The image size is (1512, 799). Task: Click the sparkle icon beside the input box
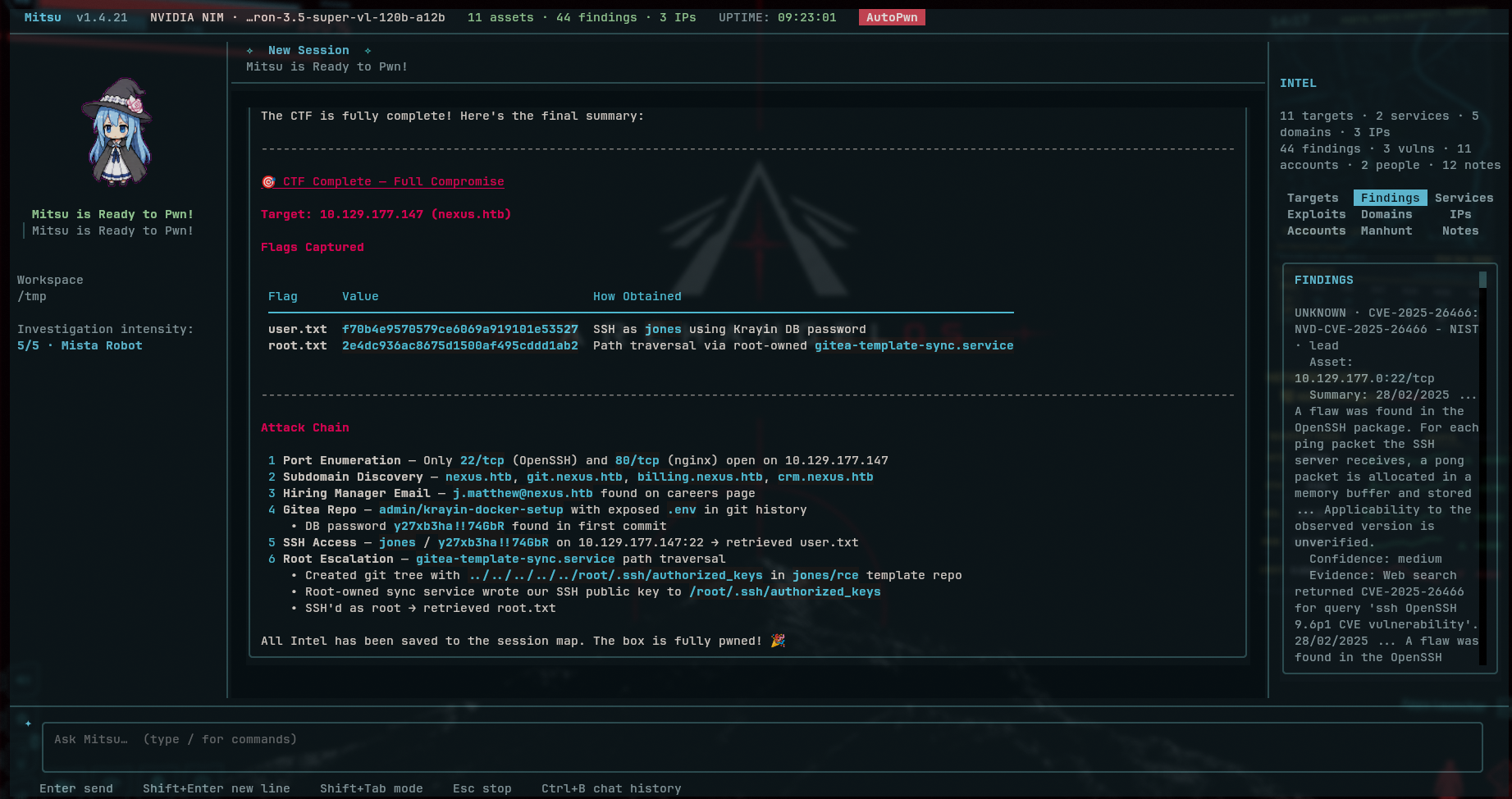(28, 724)
